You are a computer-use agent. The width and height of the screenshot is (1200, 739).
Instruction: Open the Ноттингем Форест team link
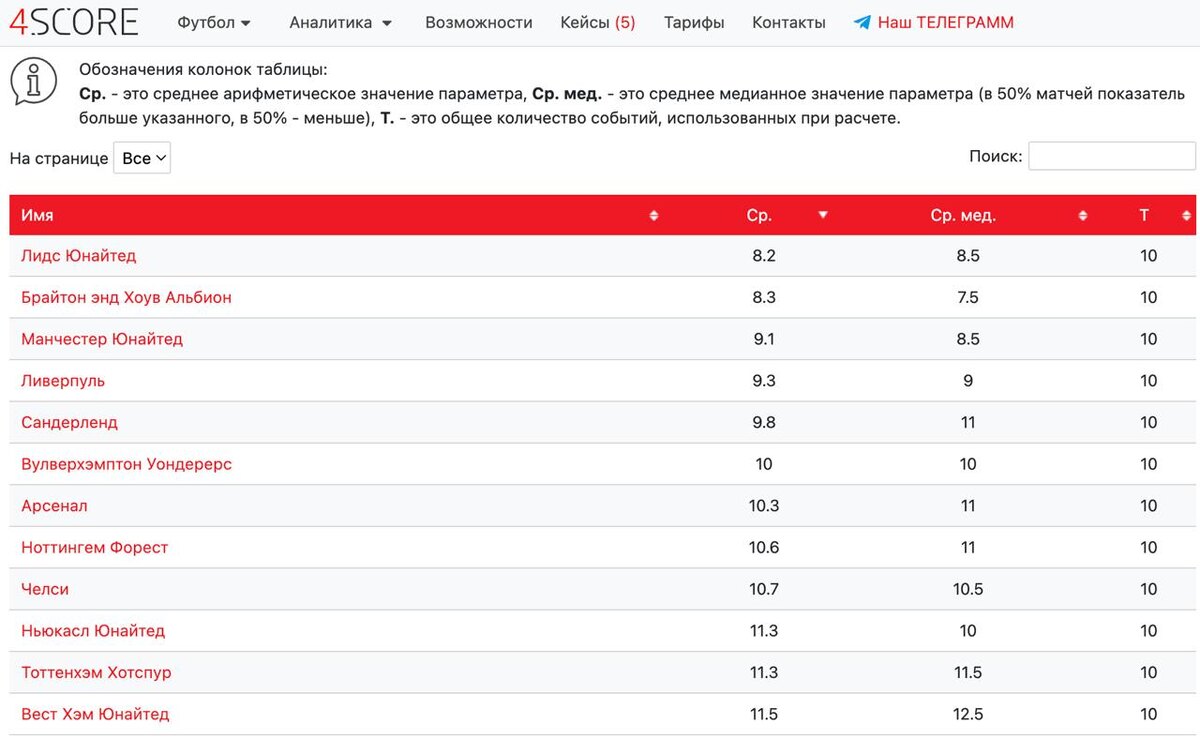pos(95,548)
